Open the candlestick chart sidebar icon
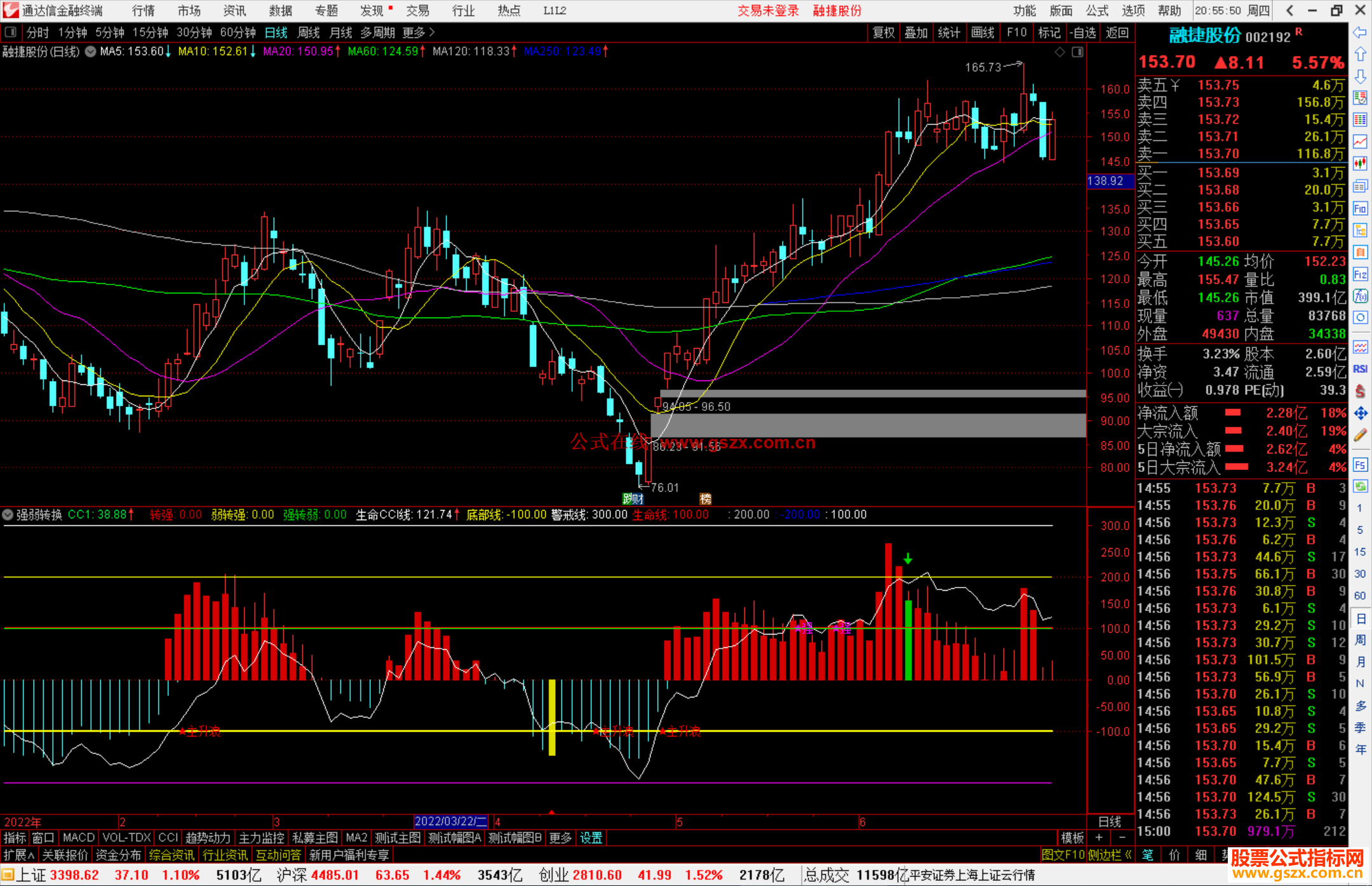The height and width of the screenshot is (886, 1372). pos(1360,164)
